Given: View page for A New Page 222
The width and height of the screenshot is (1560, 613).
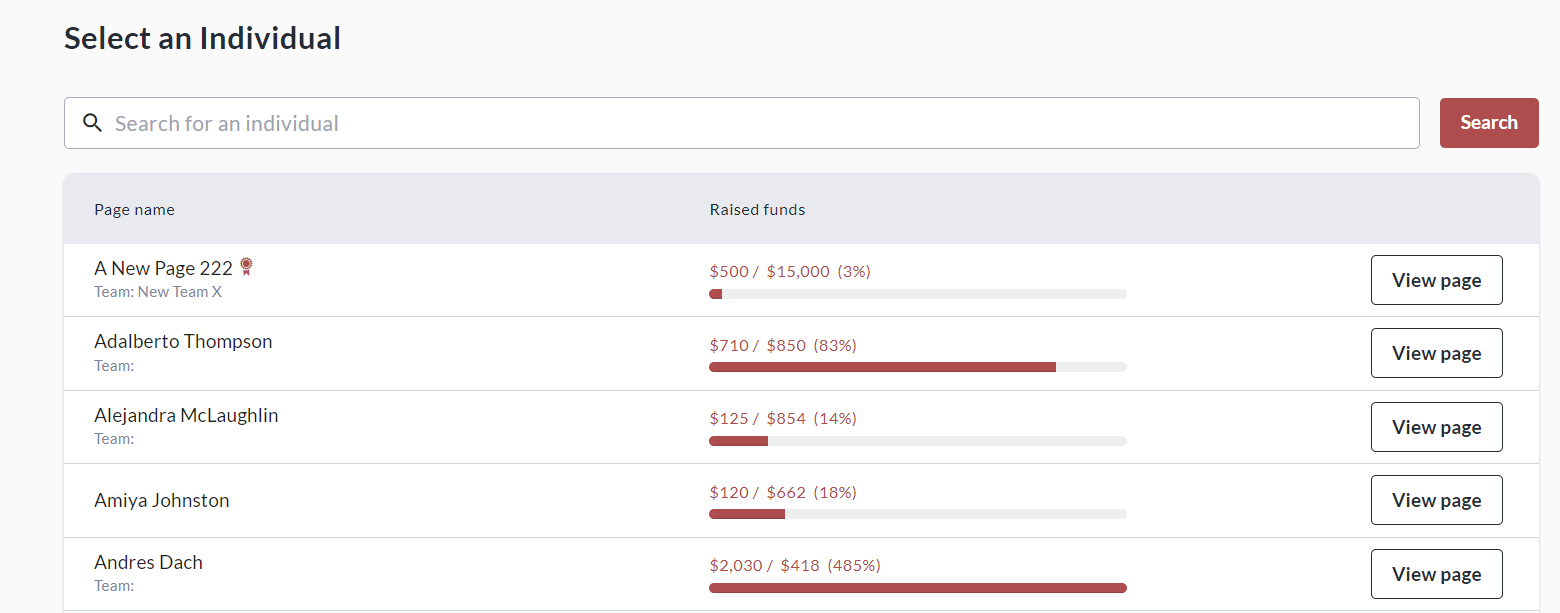Looking at the screenshot, I should 1436,280.
